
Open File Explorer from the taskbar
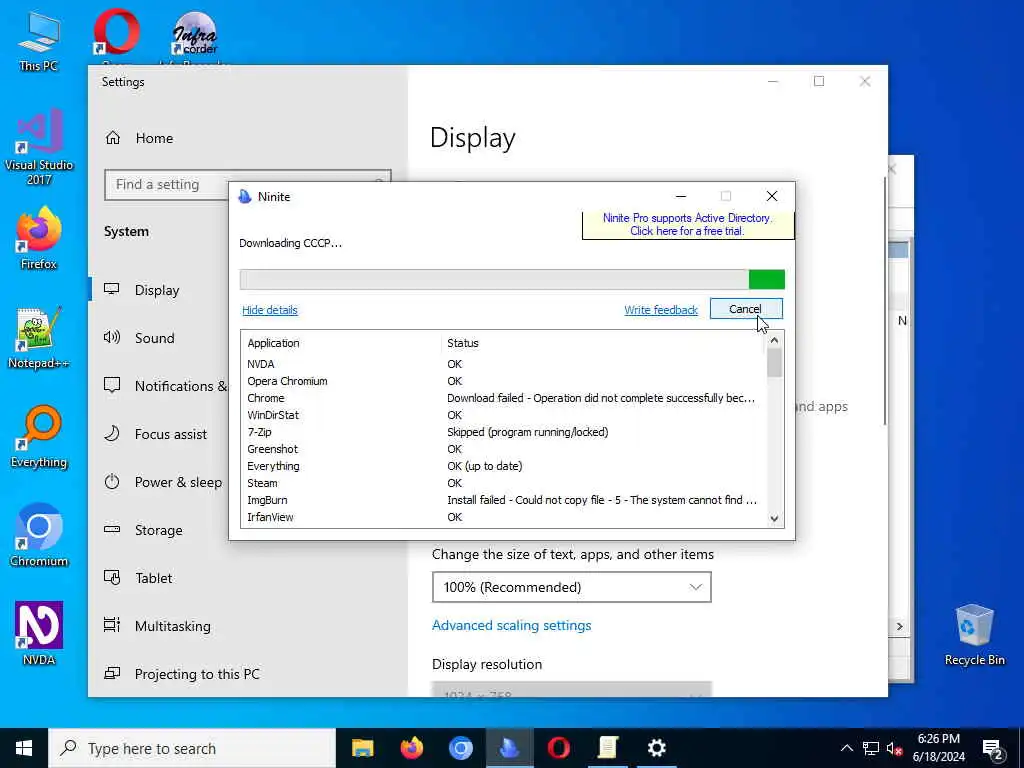pos(362,748)
